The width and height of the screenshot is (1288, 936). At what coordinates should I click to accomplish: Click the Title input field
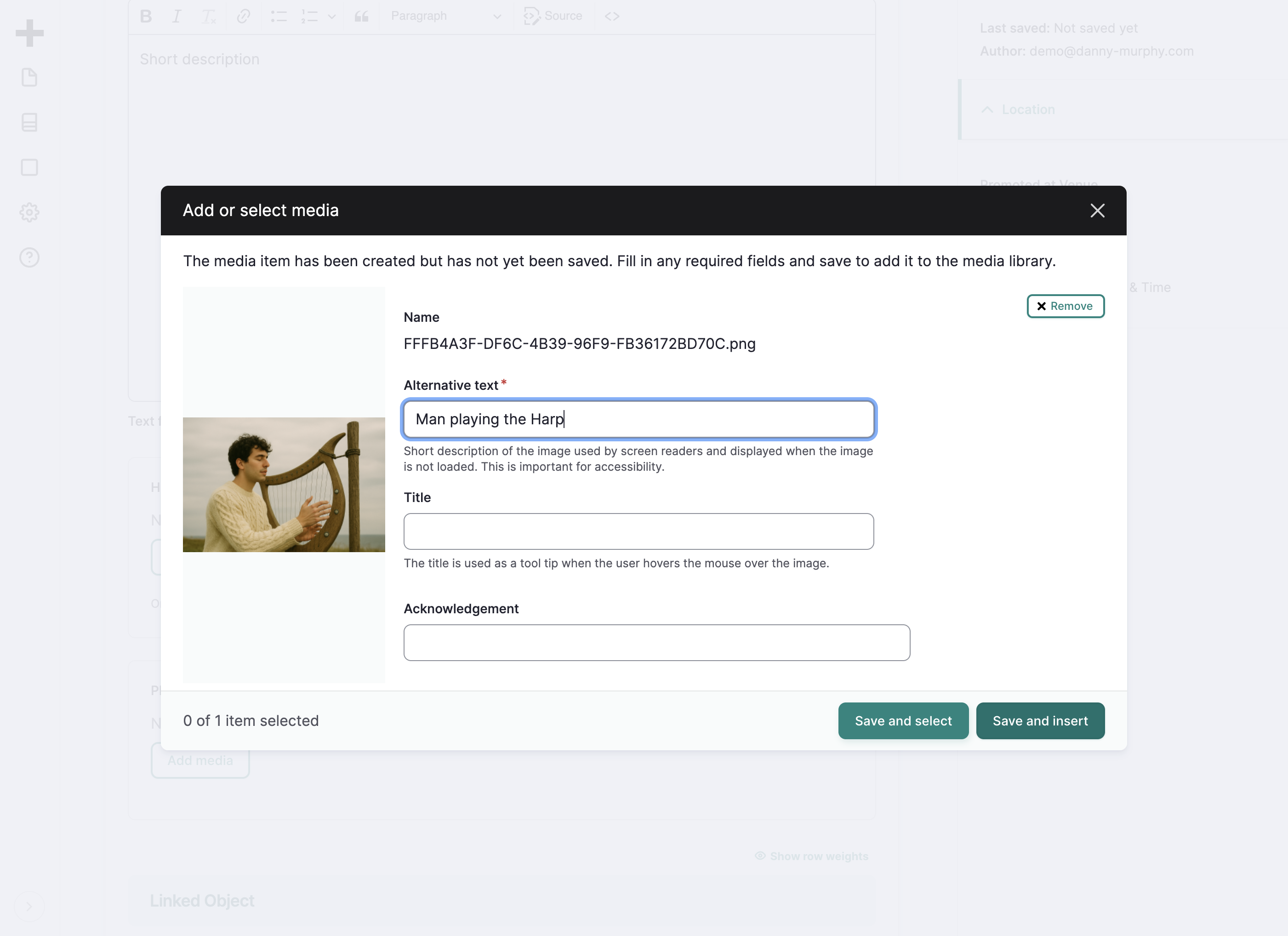[638, 531]
